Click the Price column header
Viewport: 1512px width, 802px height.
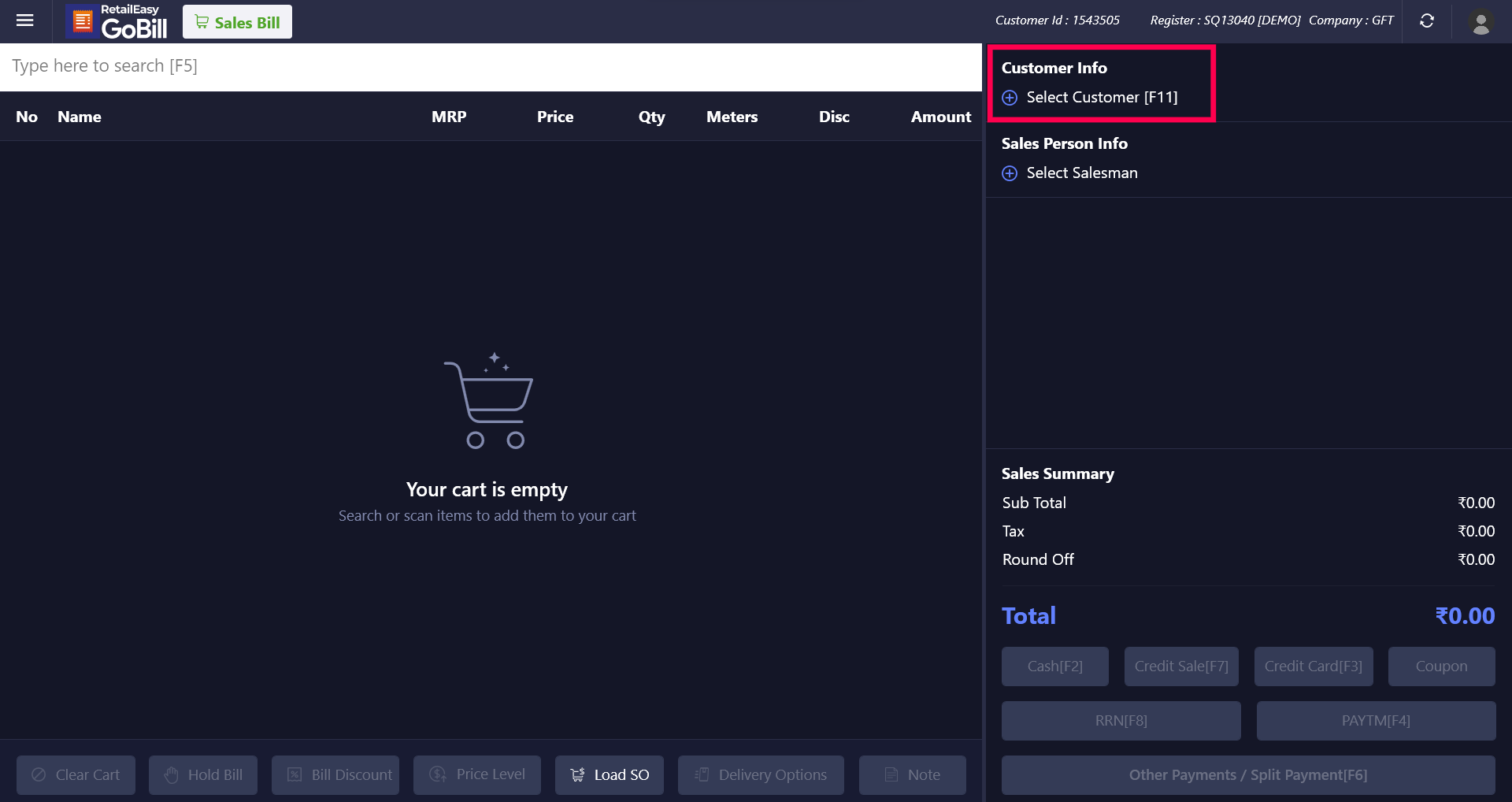[555, 117]
